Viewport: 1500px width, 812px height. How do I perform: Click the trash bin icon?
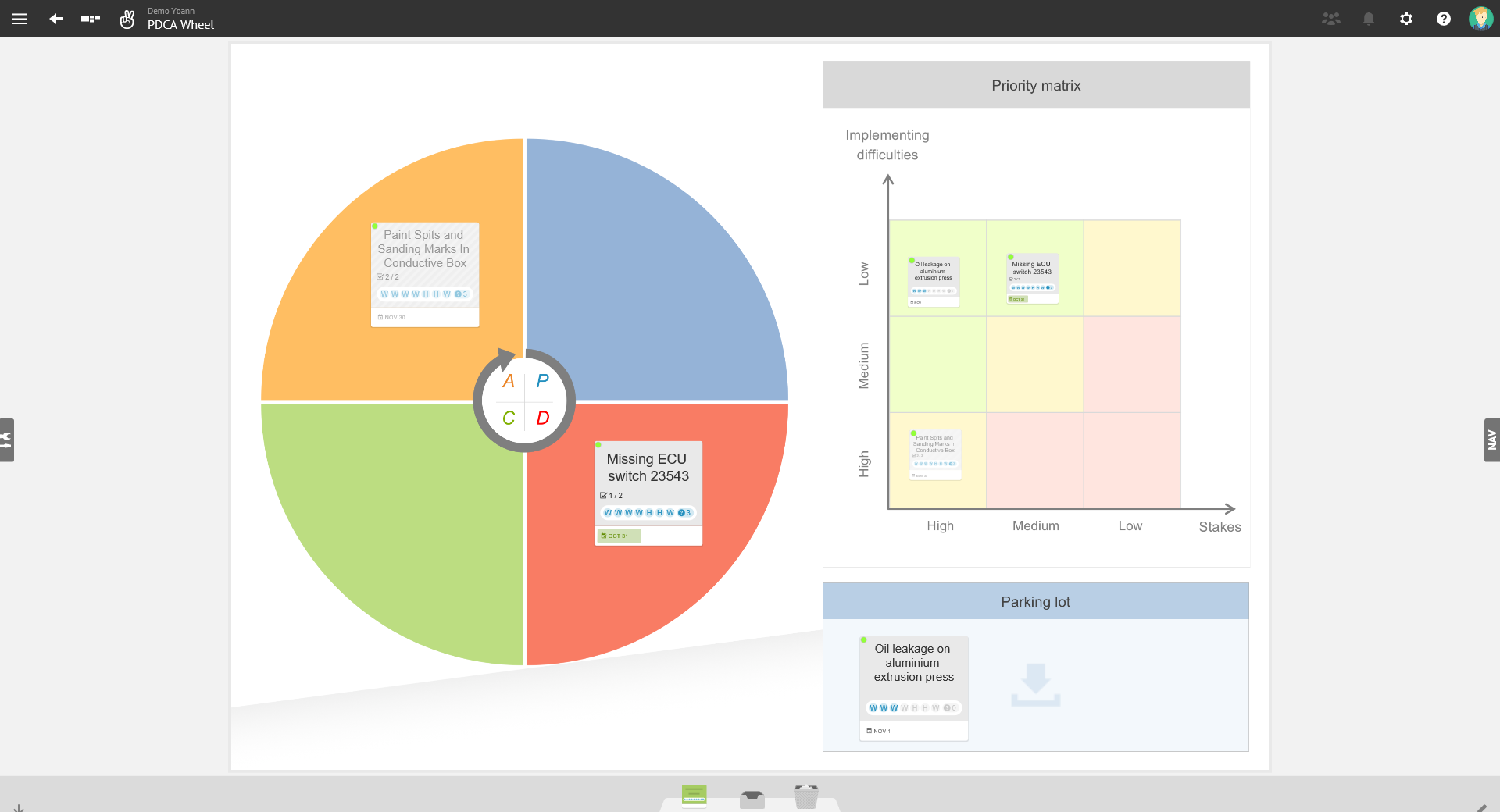(805, 796)
